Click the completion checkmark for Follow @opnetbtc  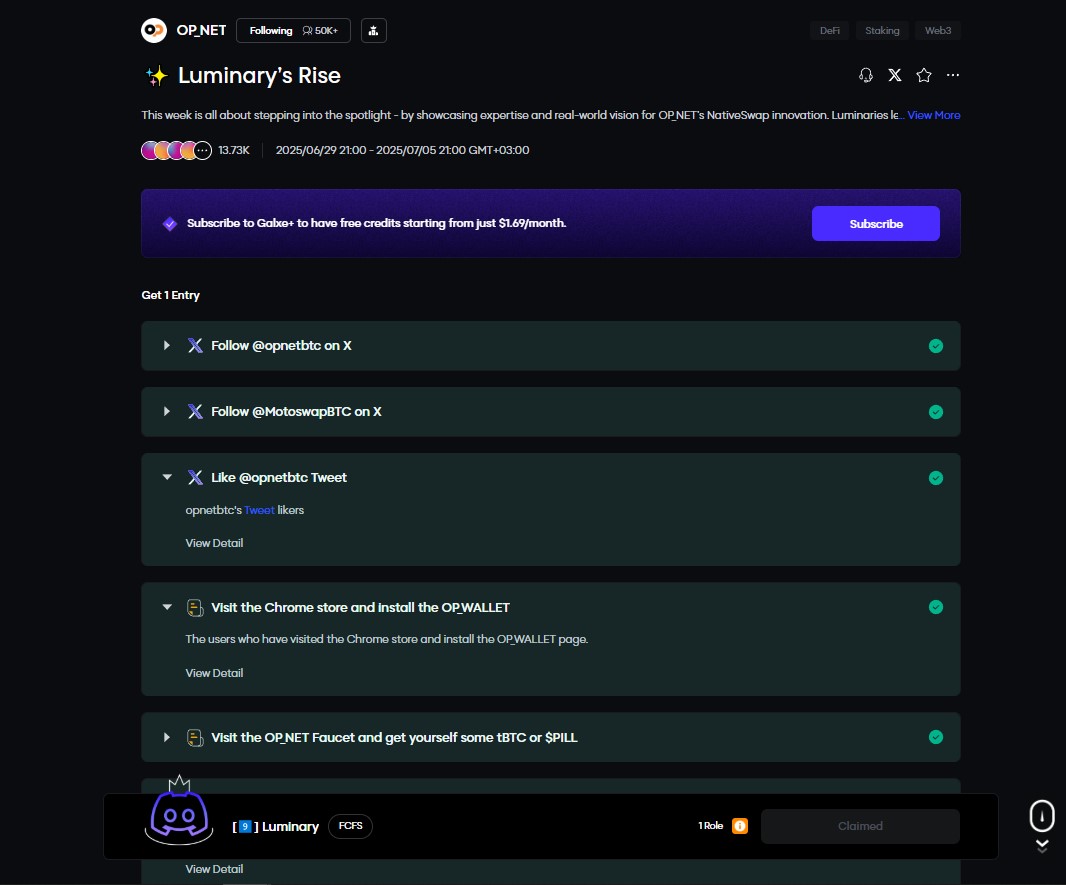[936, 346]
